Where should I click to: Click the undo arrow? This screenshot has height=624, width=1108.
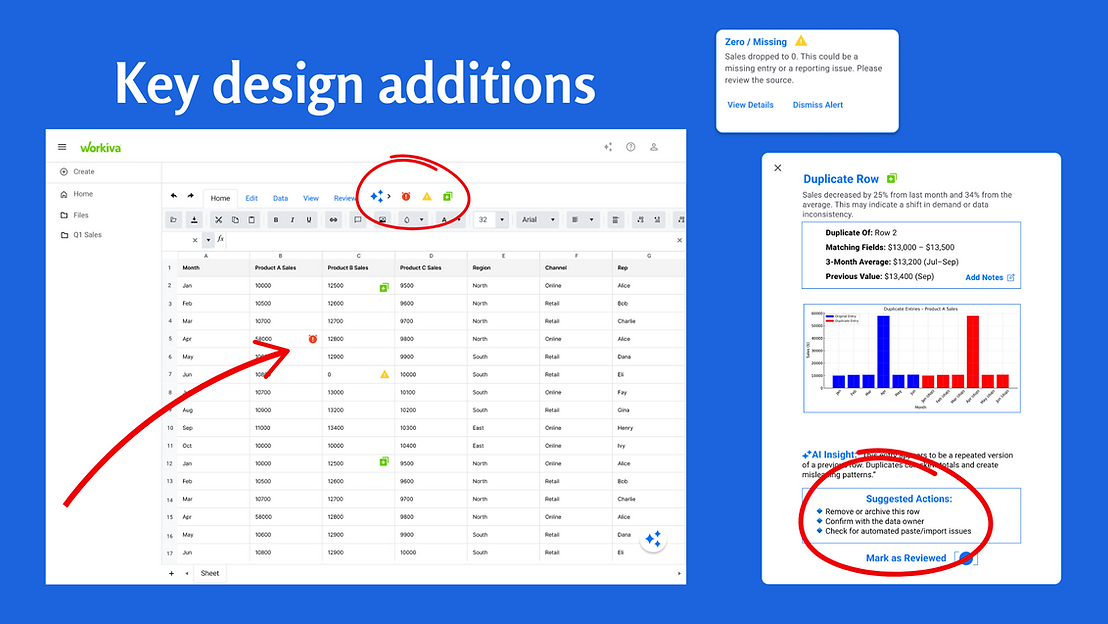pyautogui.click(x=174, y=196)
